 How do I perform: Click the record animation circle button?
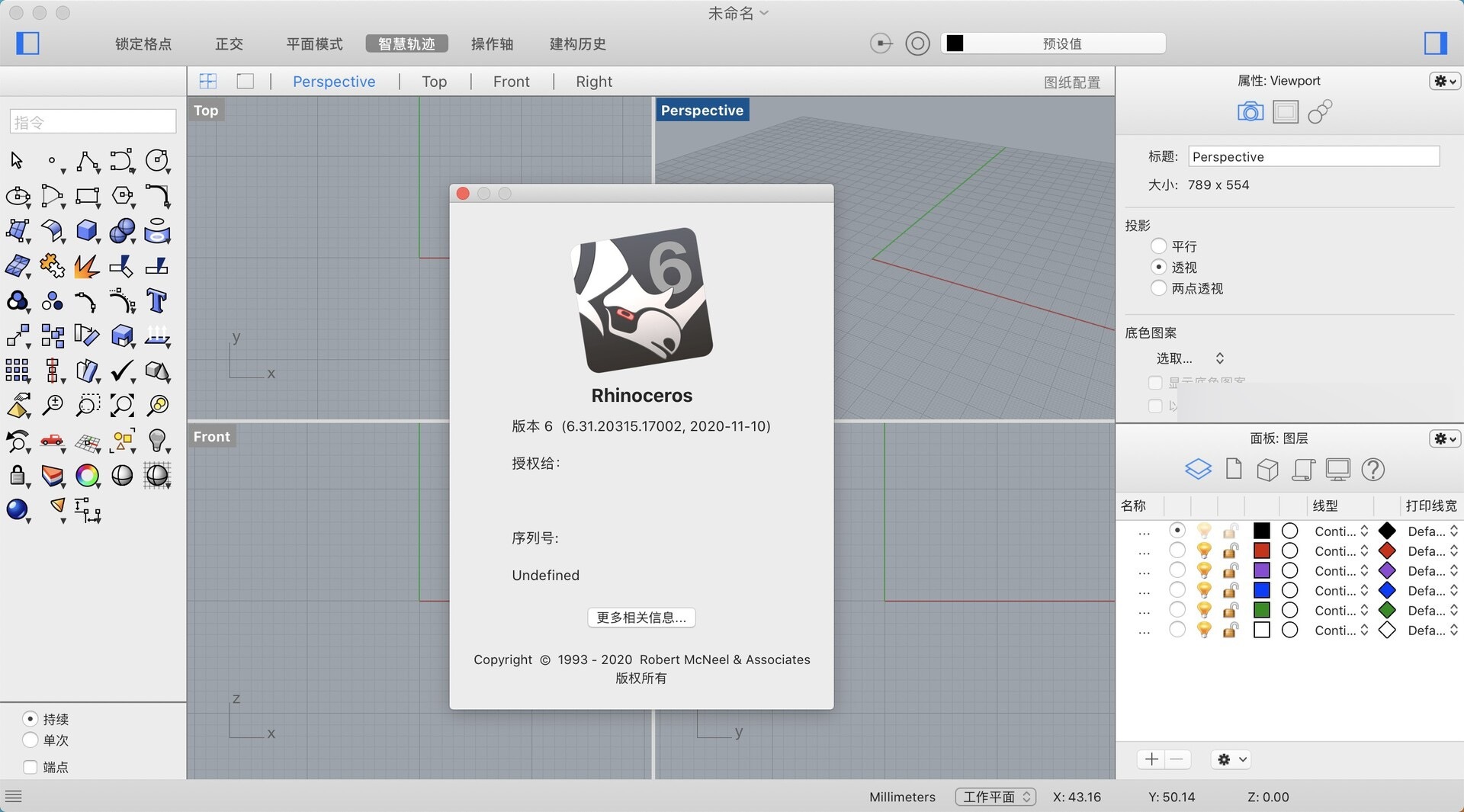coord(917,43)
